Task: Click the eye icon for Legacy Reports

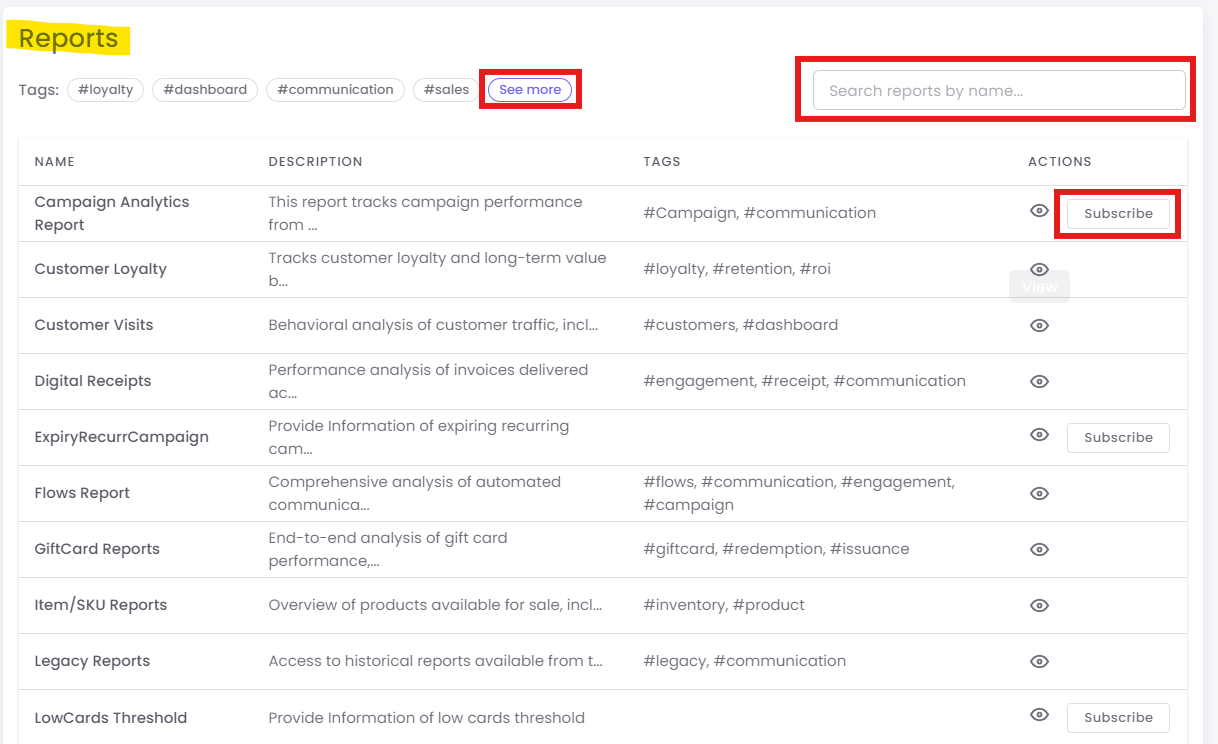Action: point(1039,661)
